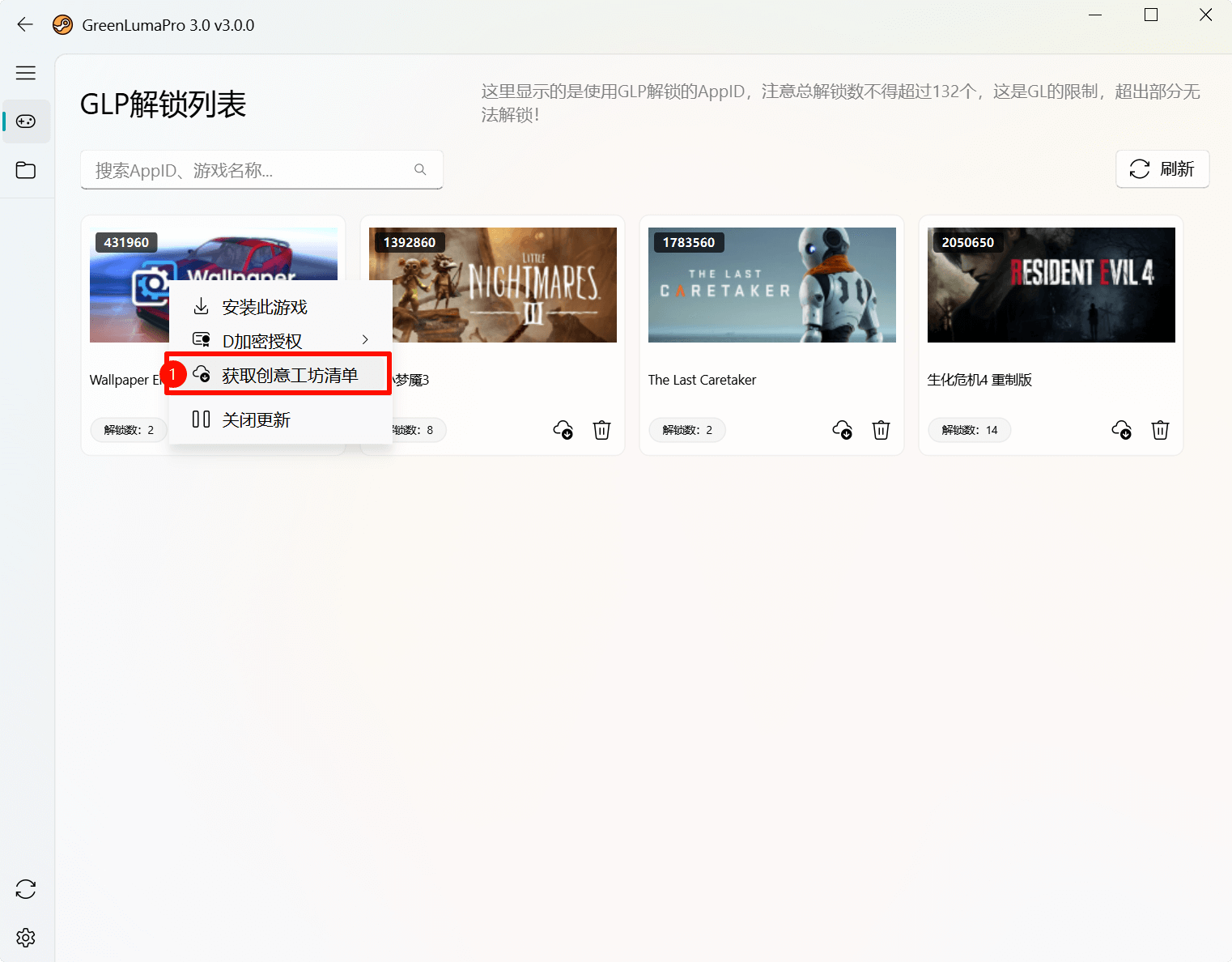Open the folder sidebar page

point(26,170)
